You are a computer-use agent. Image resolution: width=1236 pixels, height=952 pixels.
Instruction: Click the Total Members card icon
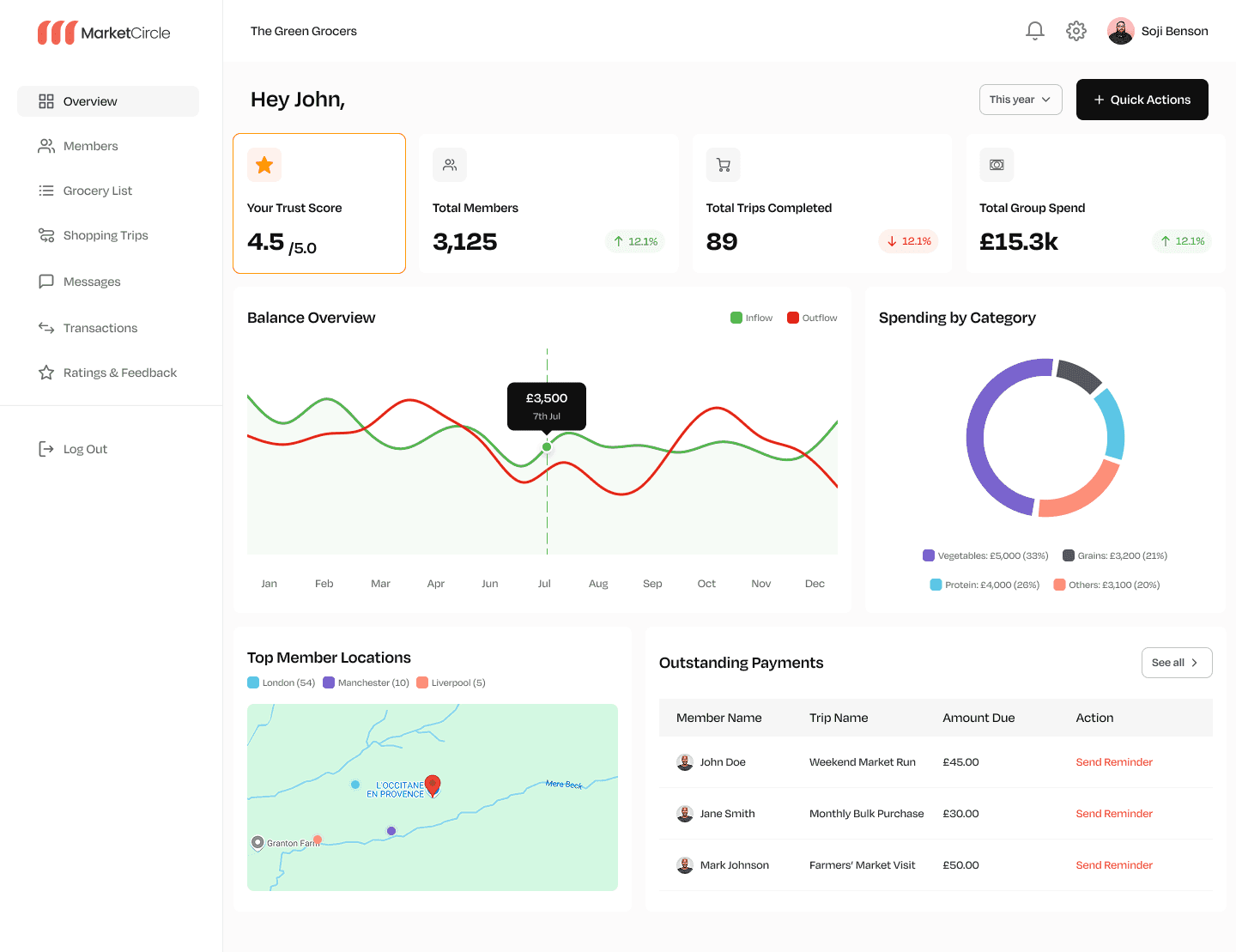[450, 165]
